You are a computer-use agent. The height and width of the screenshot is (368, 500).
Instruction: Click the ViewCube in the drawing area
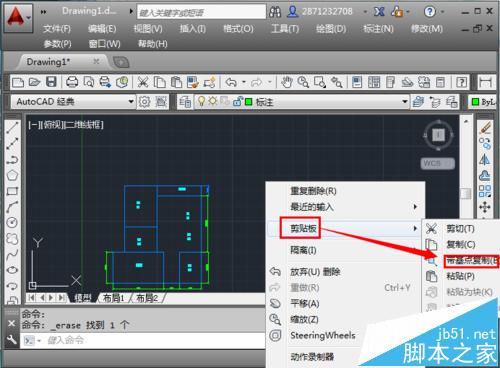[438, 135]
